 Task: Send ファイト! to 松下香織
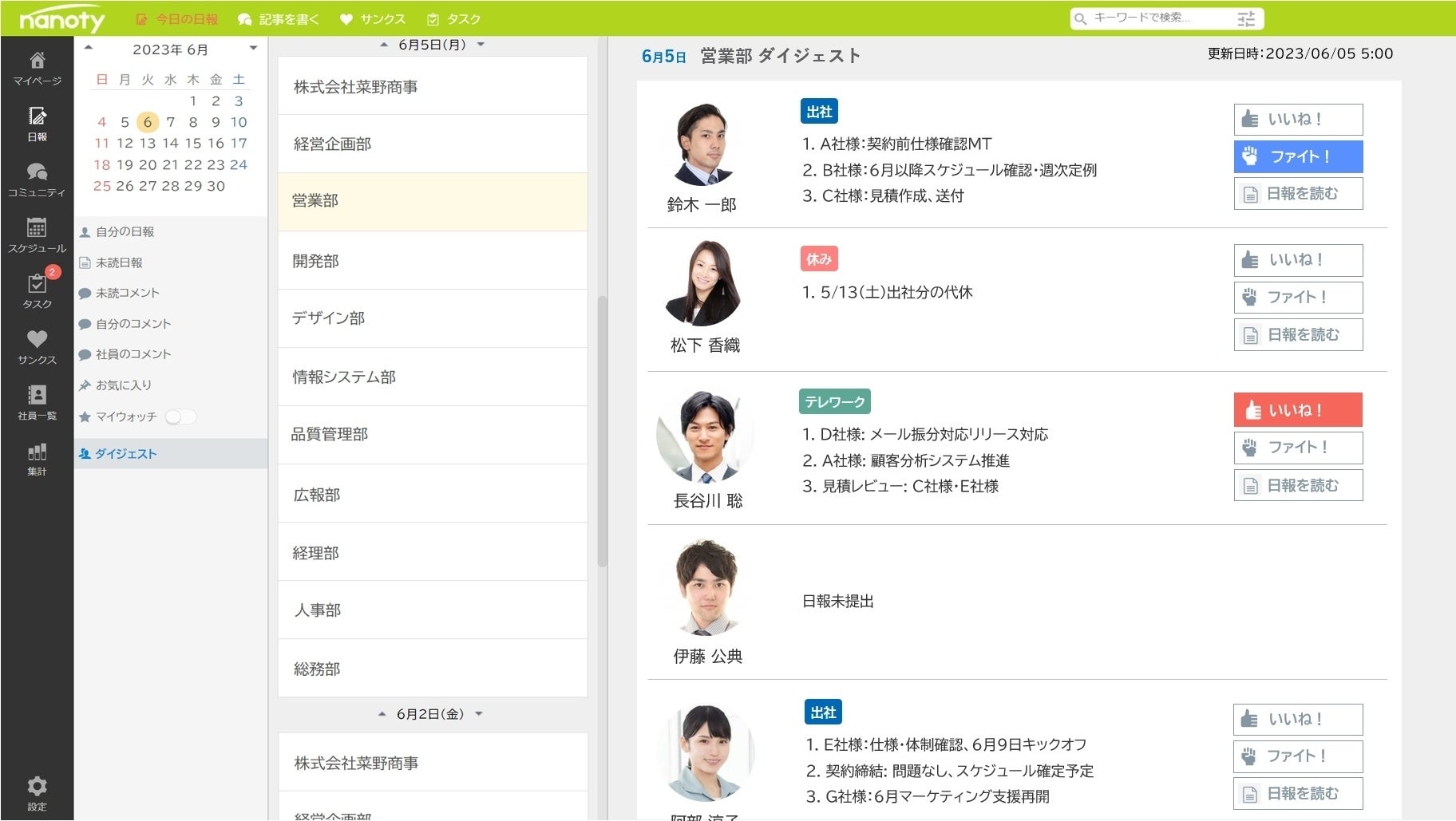click(1298, 297)
